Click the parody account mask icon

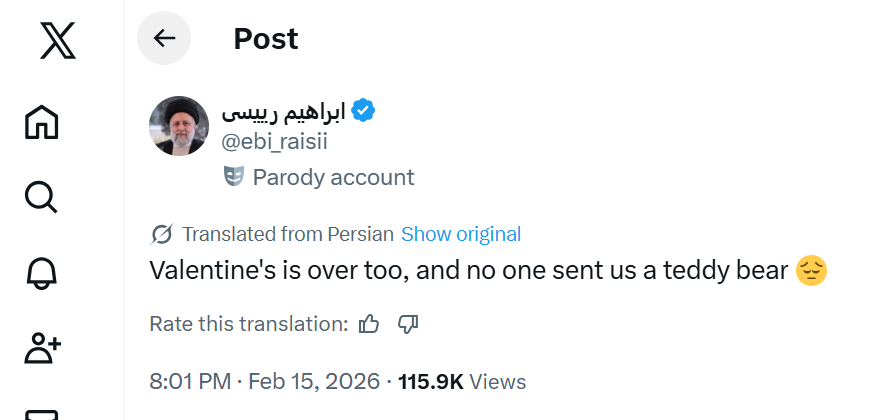pyautogui.click(x=233, y=178)
